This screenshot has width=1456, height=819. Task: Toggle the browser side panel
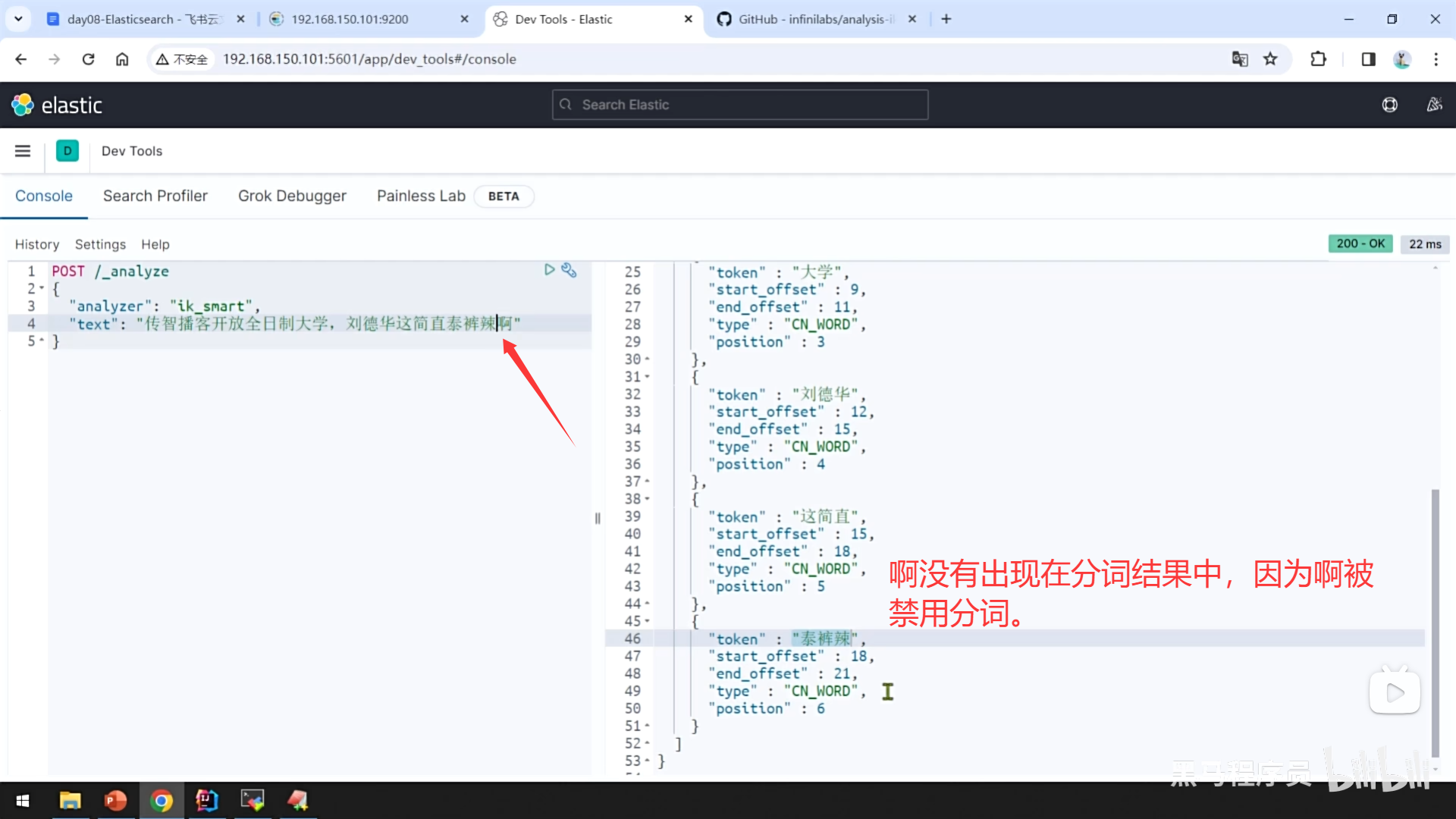pyautogui.click(x=1368, y=59)
